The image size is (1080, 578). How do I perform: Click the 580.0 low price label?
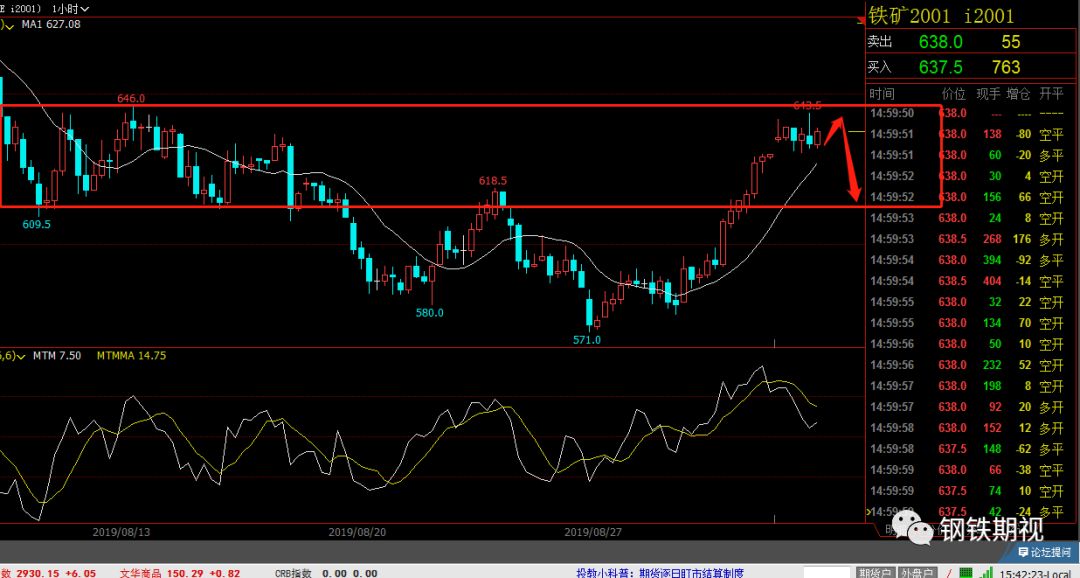(430, 313)
